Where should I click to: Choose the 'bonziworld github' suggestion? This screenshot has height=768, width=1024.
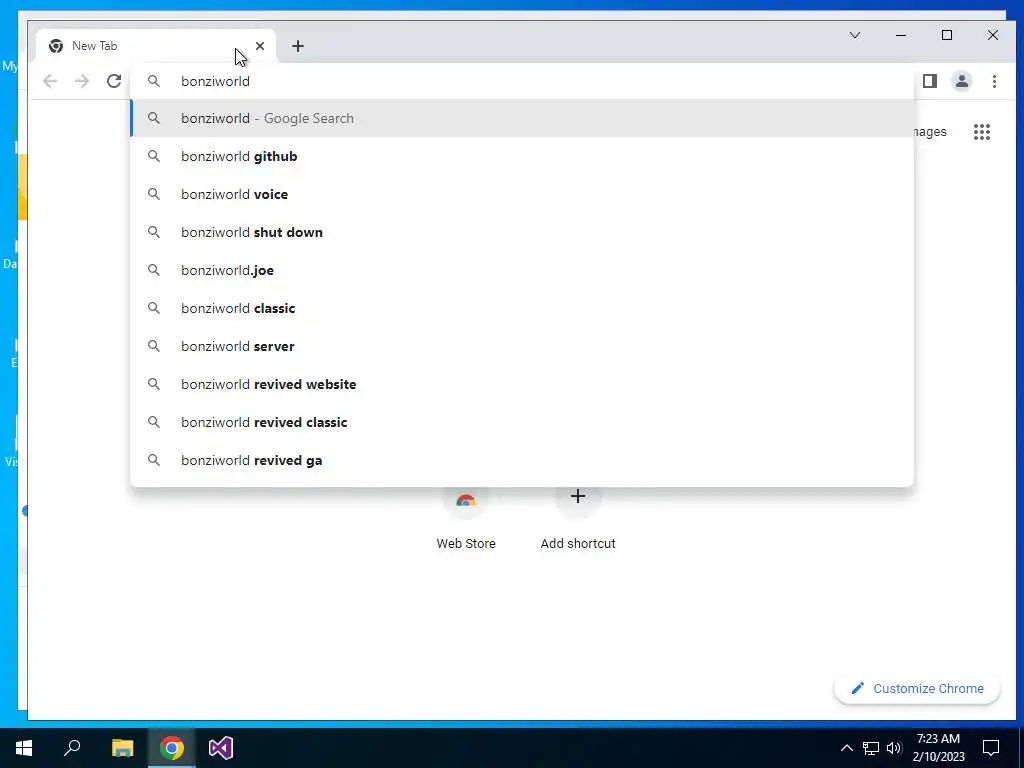click(522, 156)
